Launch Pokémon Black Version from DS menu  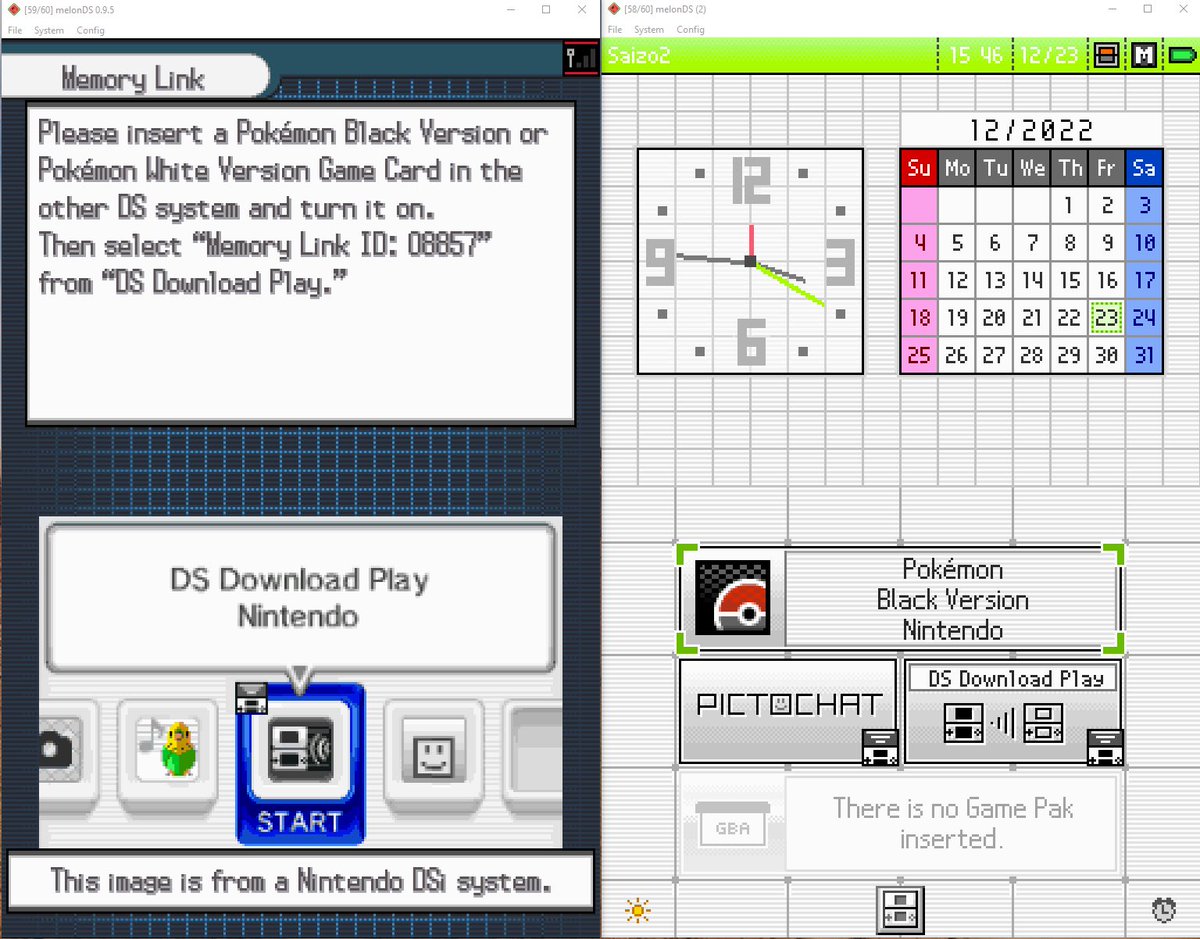pyautogui.click(x=900, y=599)
